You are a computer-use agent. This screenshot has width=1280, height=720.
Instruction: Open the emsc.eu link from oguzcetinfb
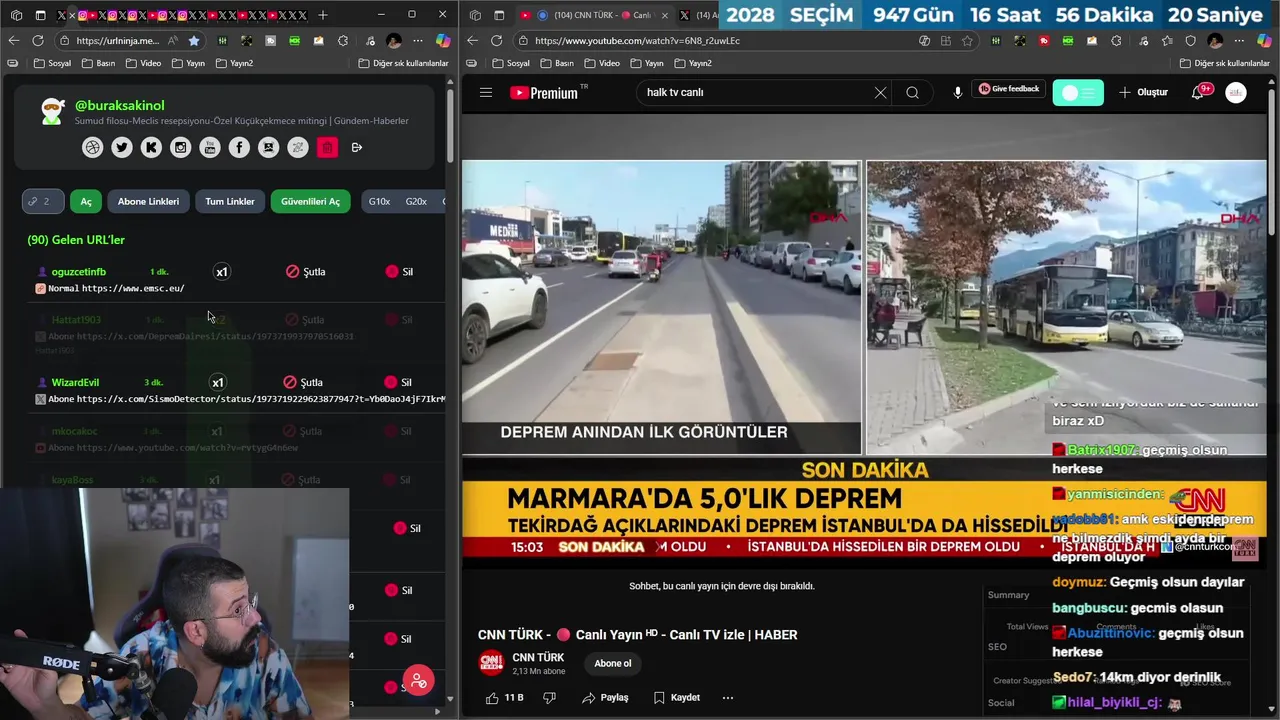pyautogui.click(x=133, y=288)
